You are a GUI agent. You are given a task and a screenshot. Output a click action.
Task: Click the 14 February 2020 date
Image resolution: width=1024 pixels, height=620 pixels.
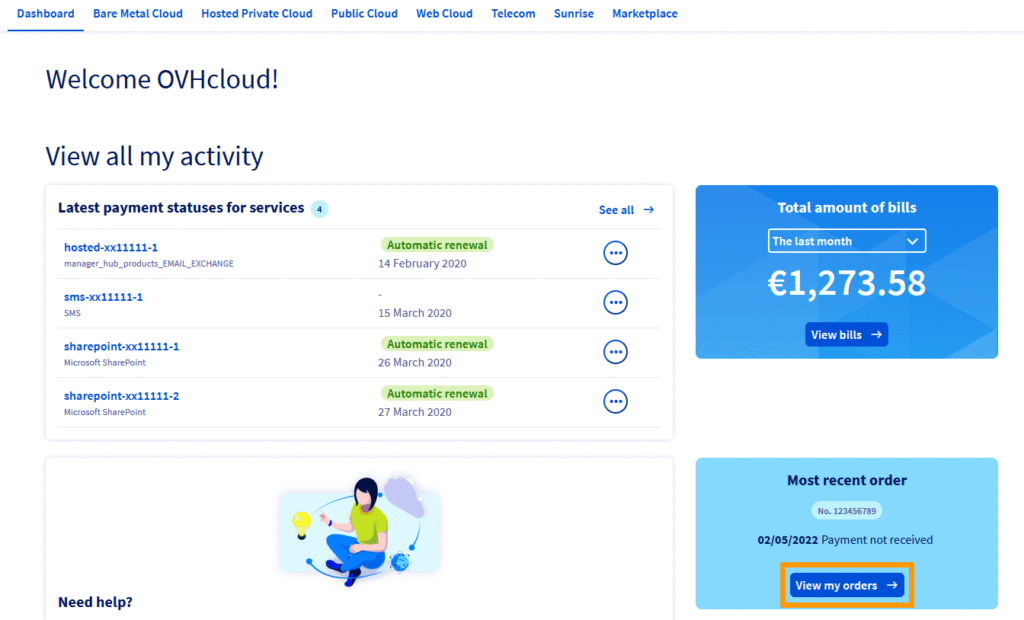[x=423, y=264]
